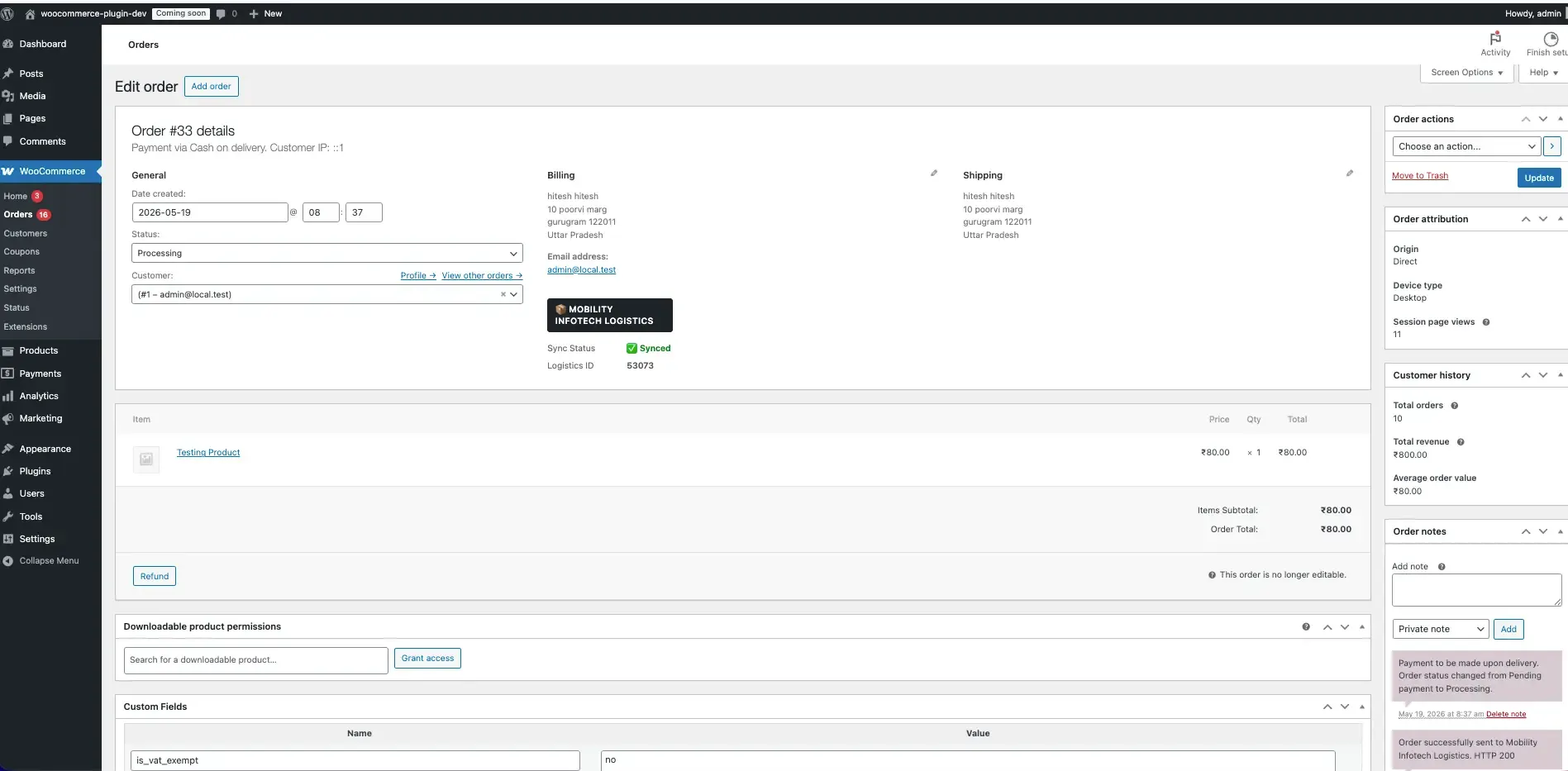This screenshot has width=1568, height=771.
Task: Click the minute field showing 37
Action: click(x=364, y=212)
